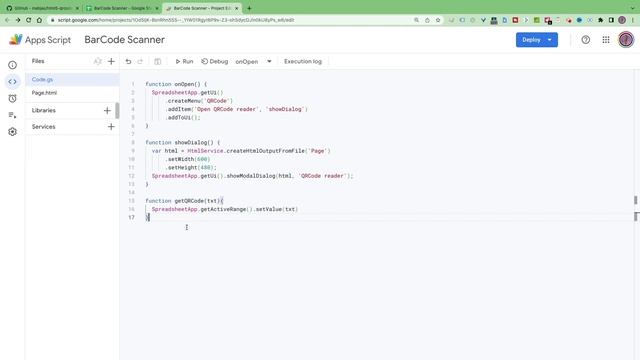Click the zoom magnifier icon in address bar
This screenshot has width=640, height=360.
coord(416,20)
